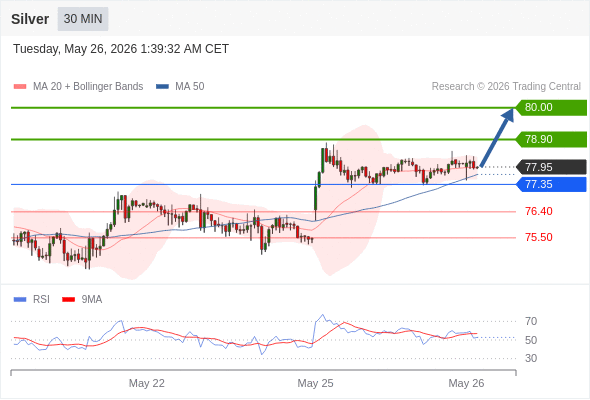Click the red 9MA color swatch
590x400 pixels.
pyautogui.click(x=68, y=300)
